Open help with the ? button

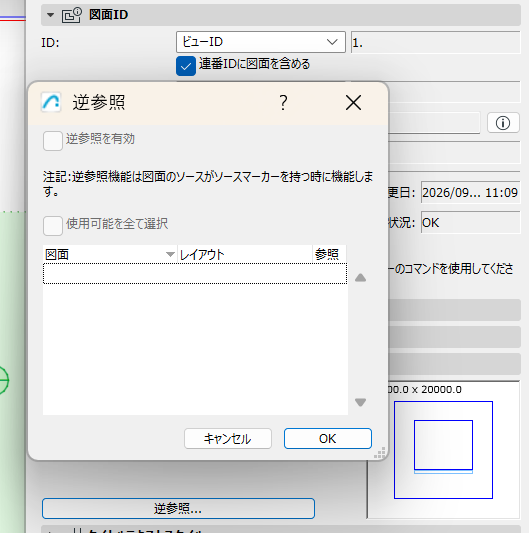coord(283,102)
